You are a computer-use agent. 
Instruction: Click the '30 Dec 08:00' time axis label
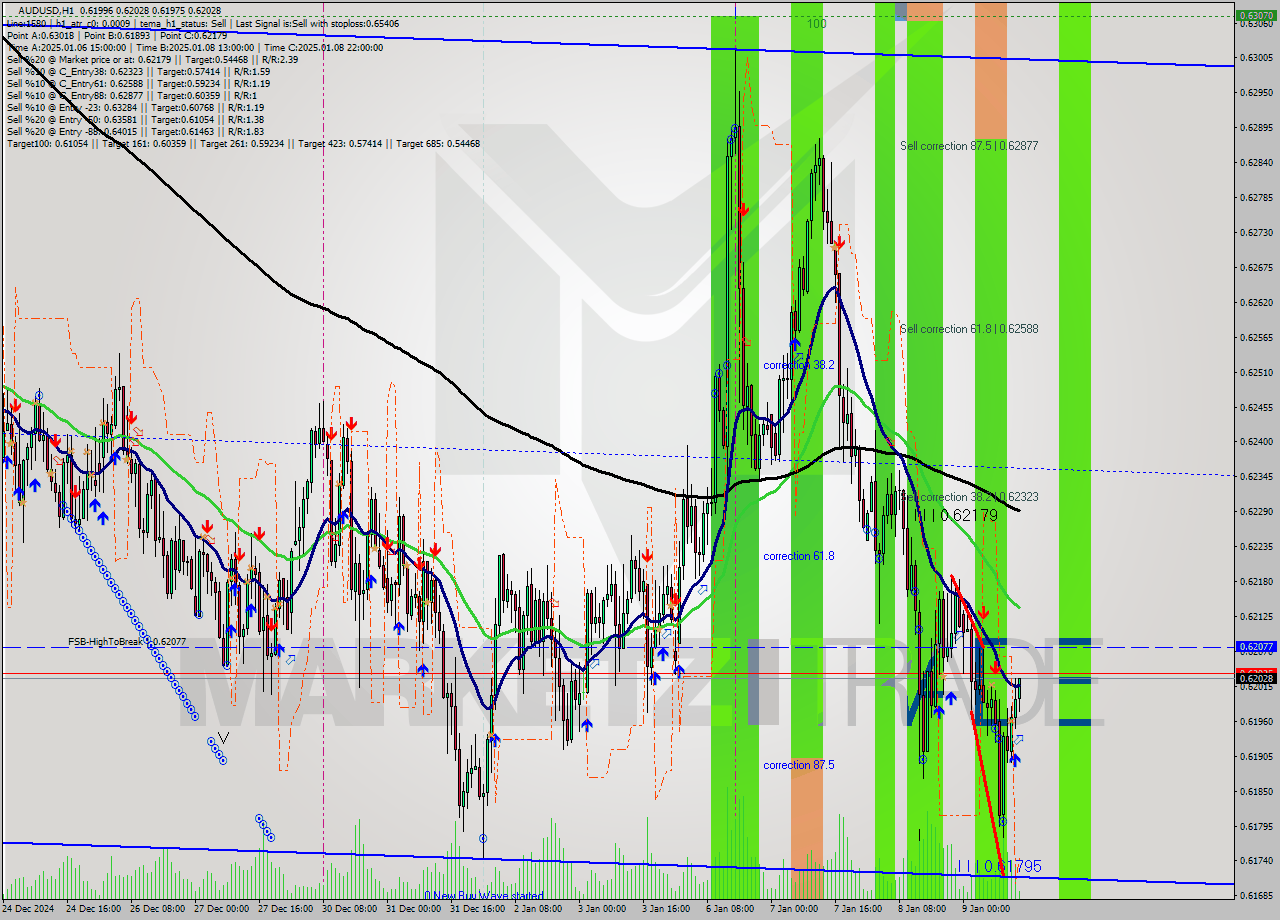(x=350, y=909)
